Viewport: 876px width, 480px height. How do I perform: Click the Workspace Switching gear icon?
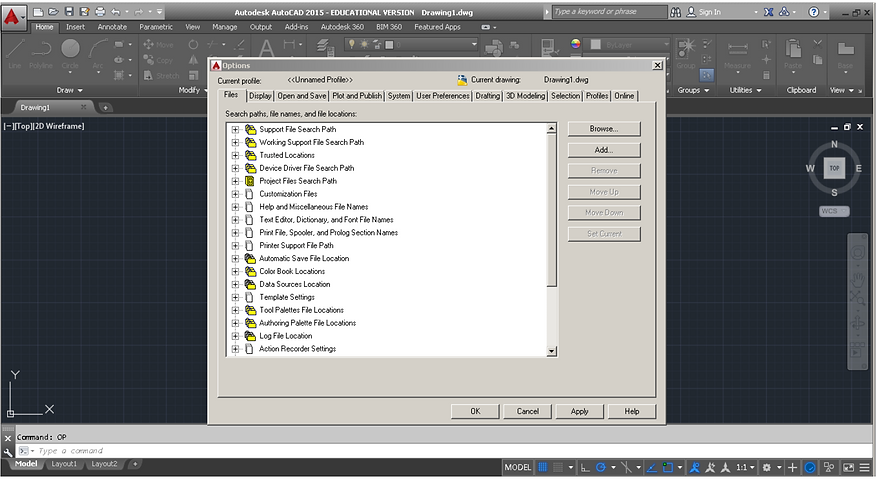click(767, 467)
